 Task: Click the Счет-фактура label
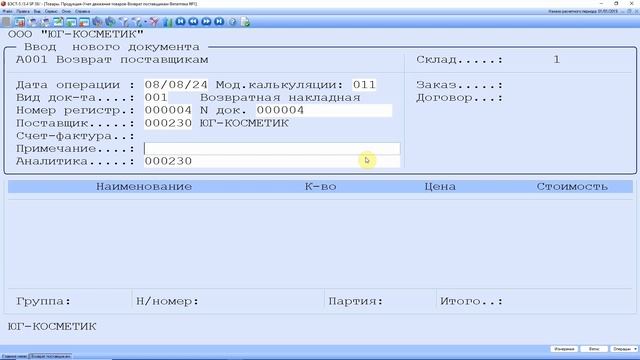pos(76,136)
